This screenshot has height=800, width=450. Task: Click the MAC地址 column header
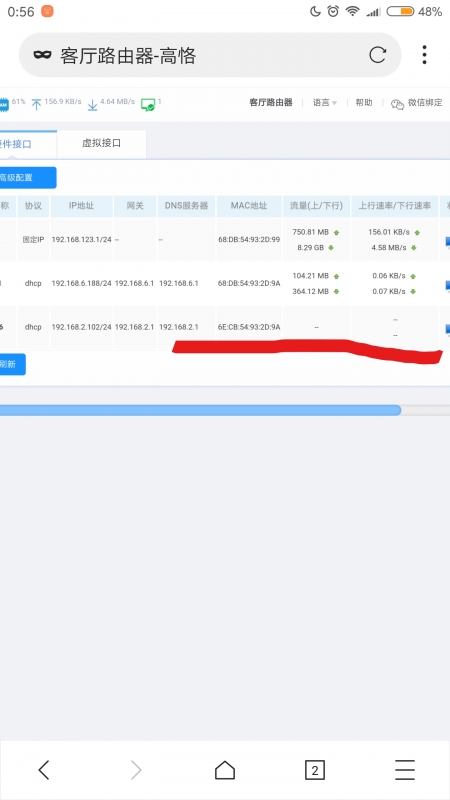pos(249,206)
